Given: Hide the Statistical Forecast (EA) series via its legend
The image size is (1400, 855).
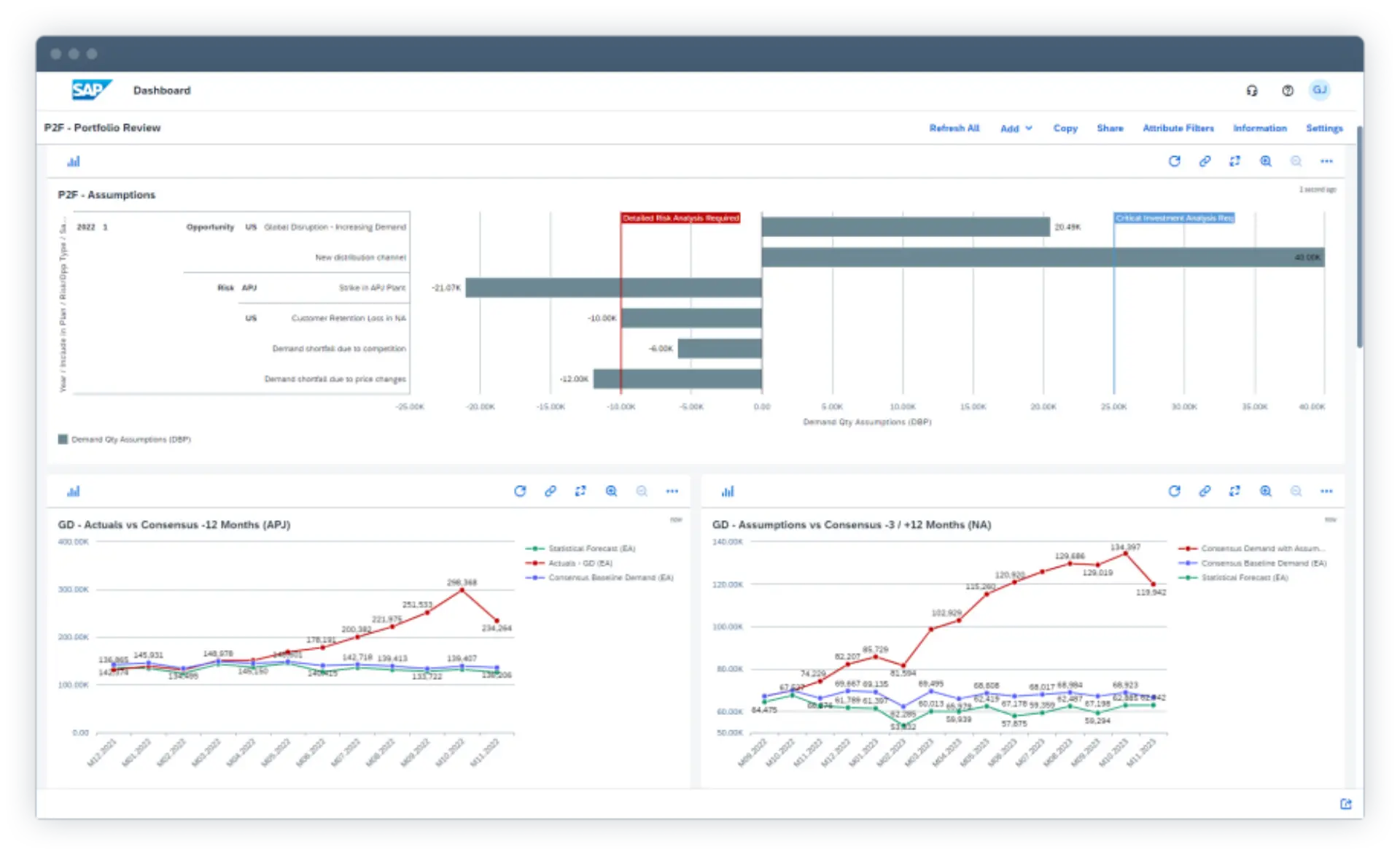Looking at the screenshot, I should [x=591, y=548].
